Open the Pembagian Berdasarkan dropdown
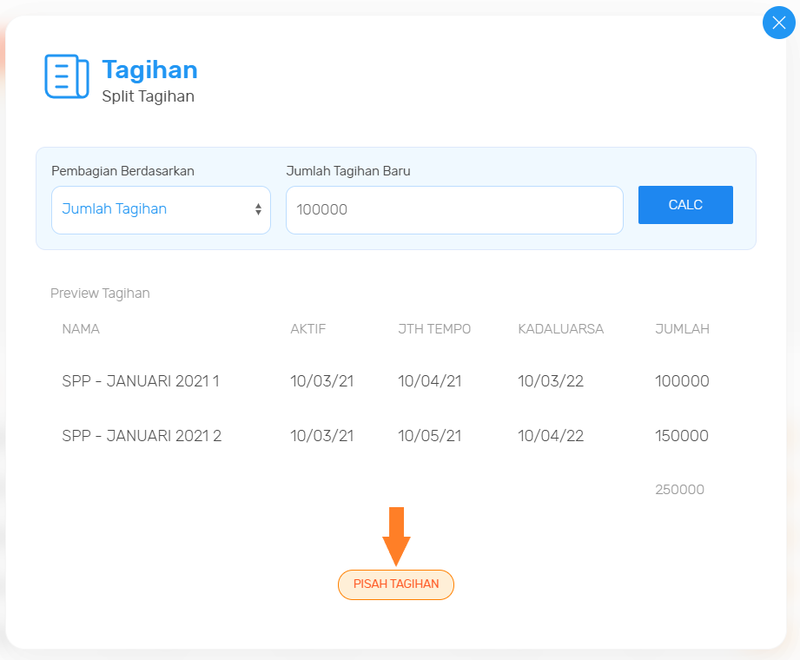This screenshot has height=660, width=800. [x=161, y=210]
